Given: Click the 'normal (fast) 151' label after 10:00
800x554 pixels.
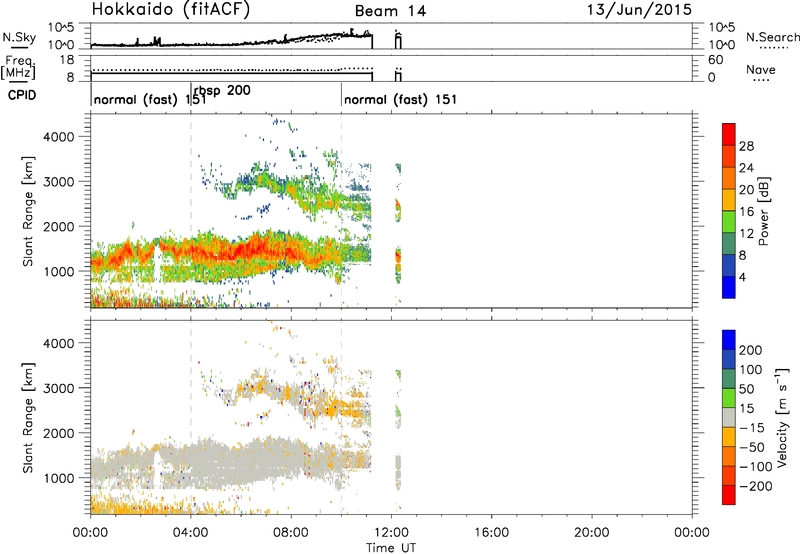Looking at the screenshot, I should click(401, 99).
